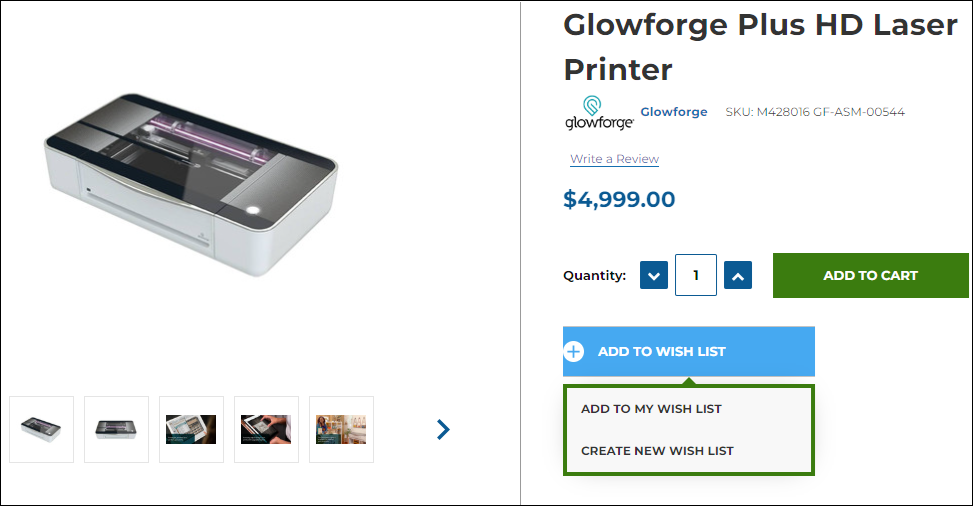Decrease quantity with the down arrow
The height and width of the screenshot is (506, 973).
click(x=654, y=275)
